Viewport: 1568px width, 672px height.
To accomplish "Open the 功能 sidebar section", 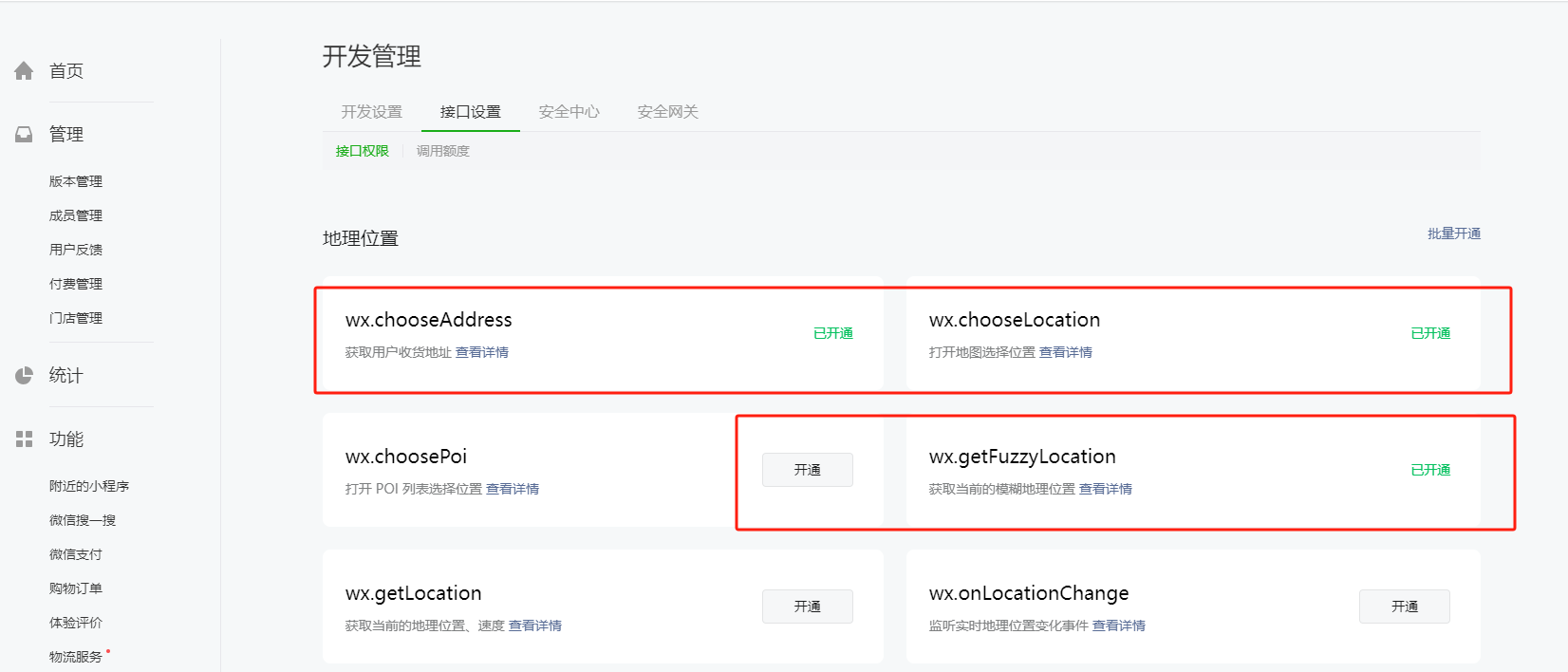I will [66, 439].
